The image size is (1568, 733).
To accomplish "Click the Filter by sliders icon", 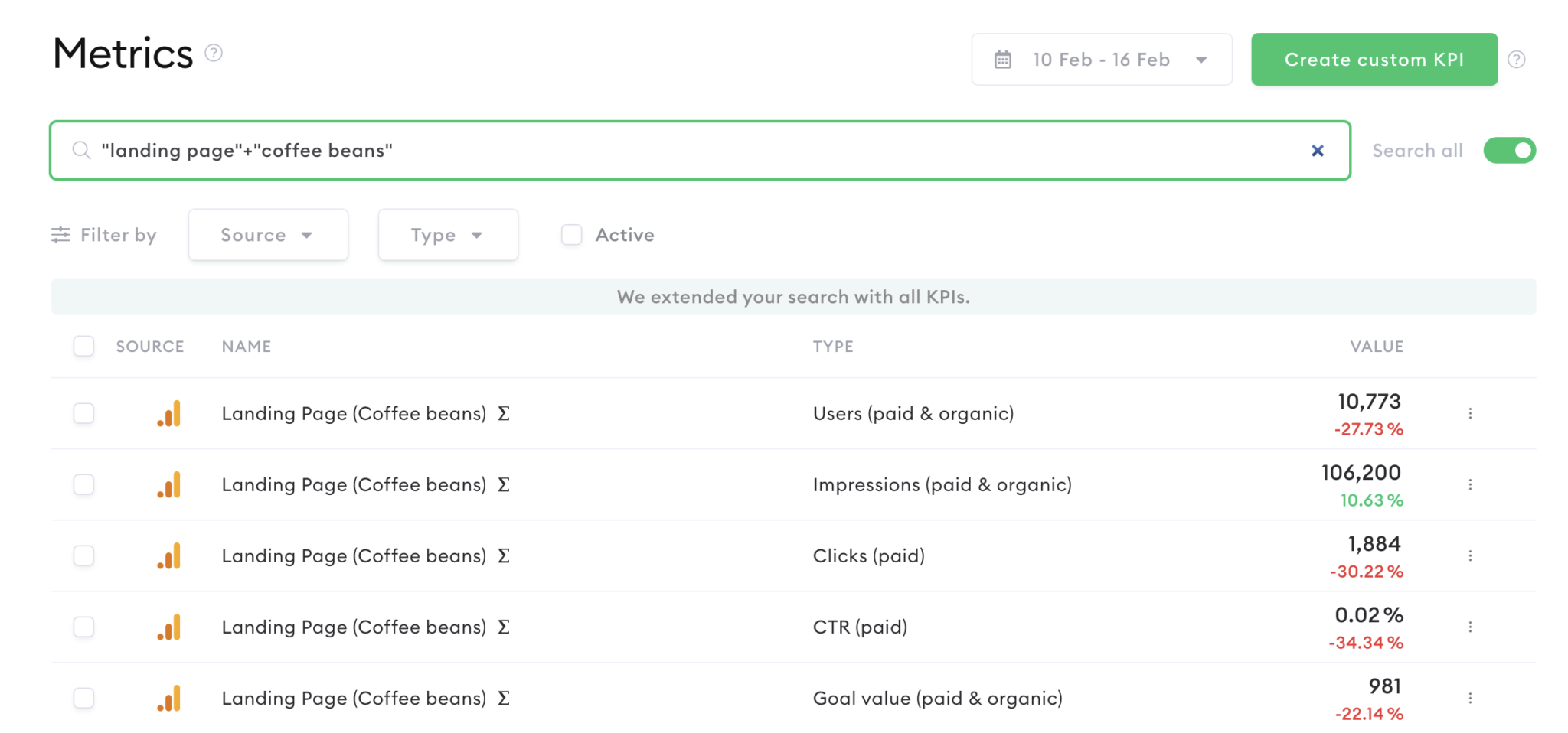I will (x=62, y=235).
